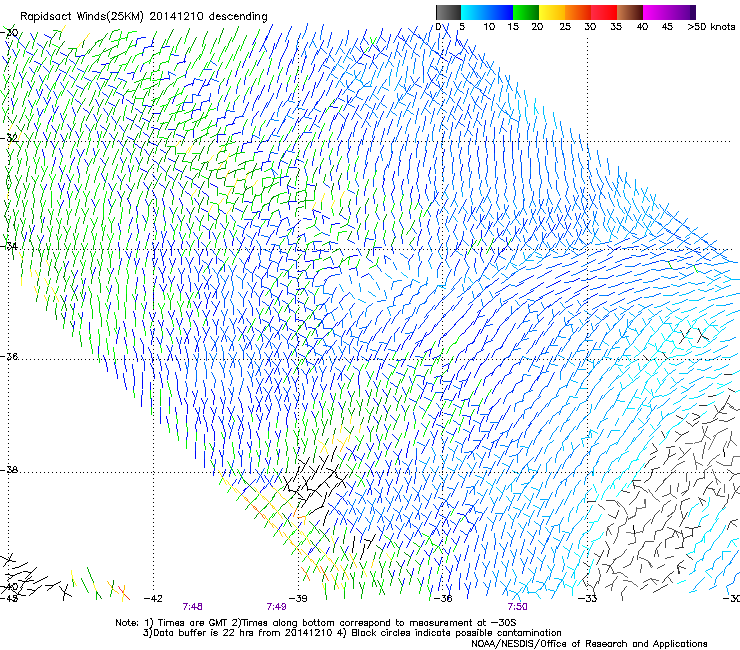The width and height of the screenshot is (740, 650).
Task: Select the -39 longitude axis label
Action: tap(298, 598)
